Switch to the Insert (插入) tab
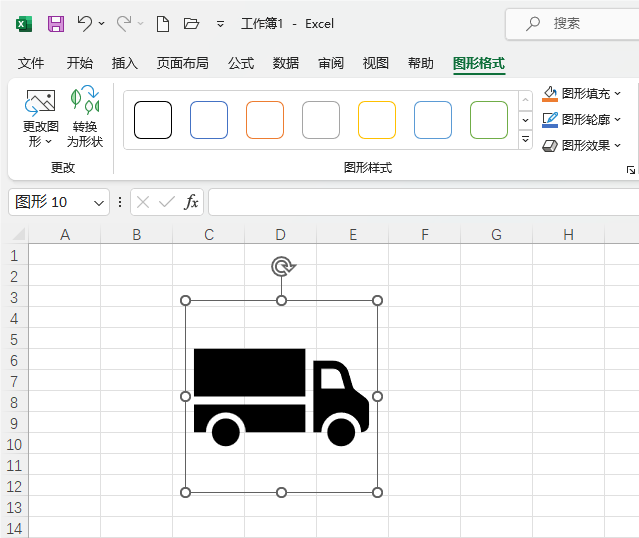 click(125, 63)
